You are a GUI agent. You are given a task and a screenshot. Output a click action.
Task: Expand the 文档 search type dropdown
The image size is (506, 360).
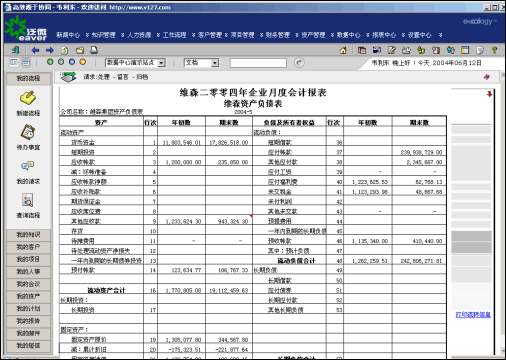coord(202,63)
